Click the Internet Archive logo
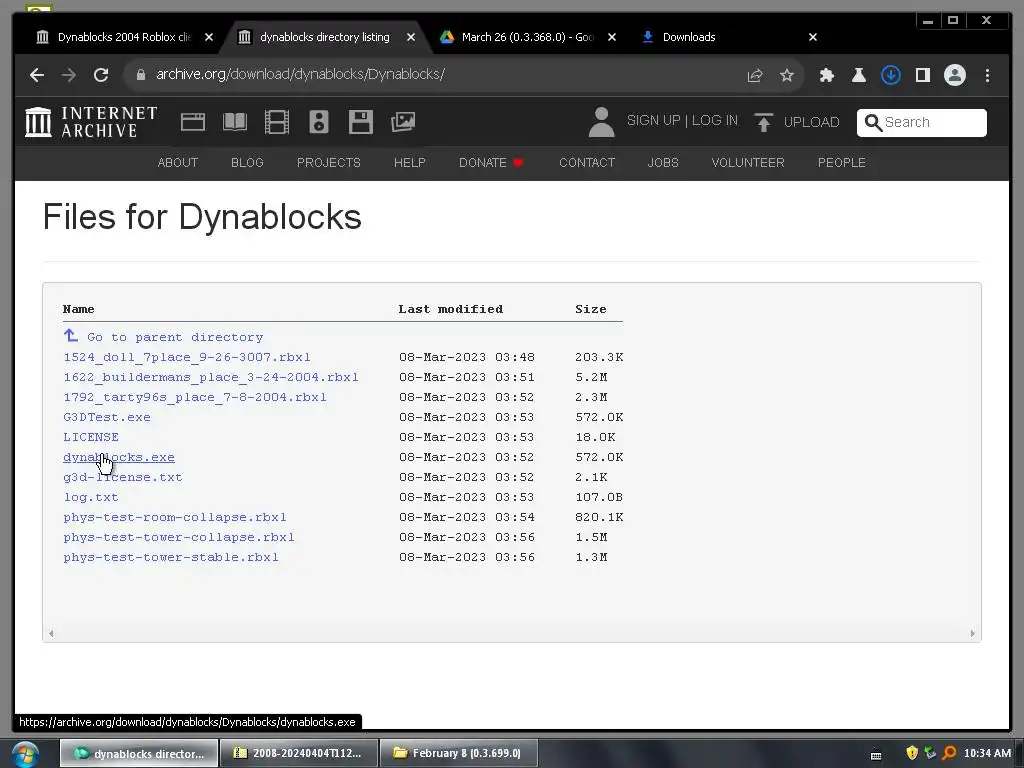 tap(91, 122)
